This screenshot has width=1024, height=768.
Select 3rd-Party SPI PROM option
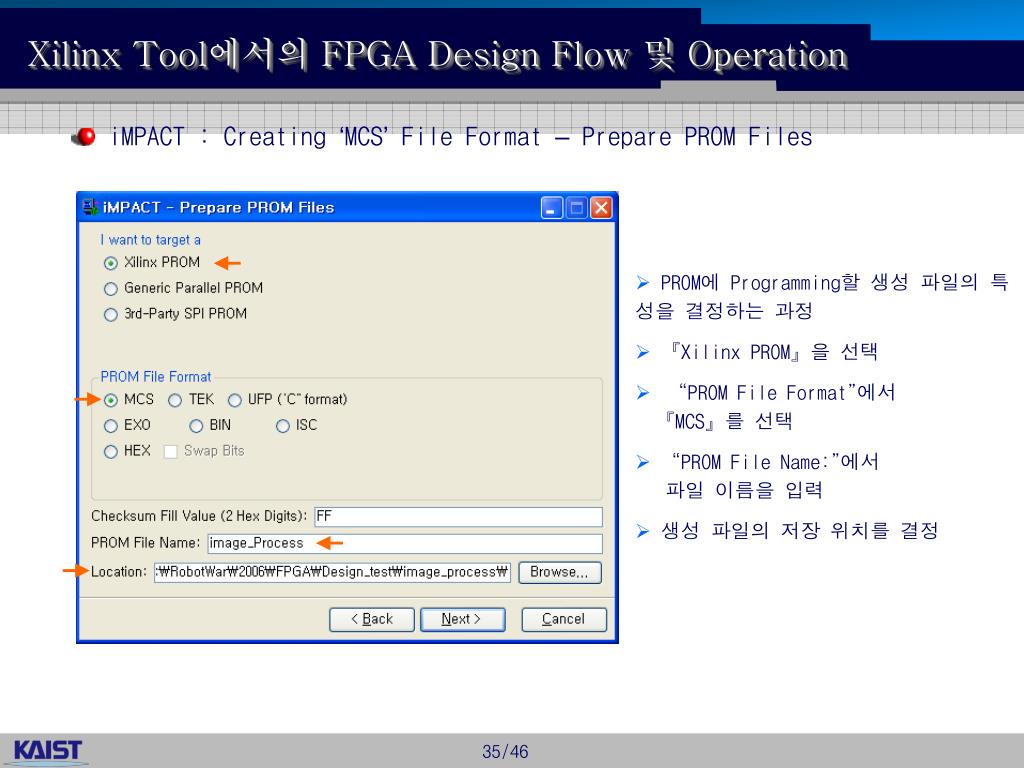[110, 315]
